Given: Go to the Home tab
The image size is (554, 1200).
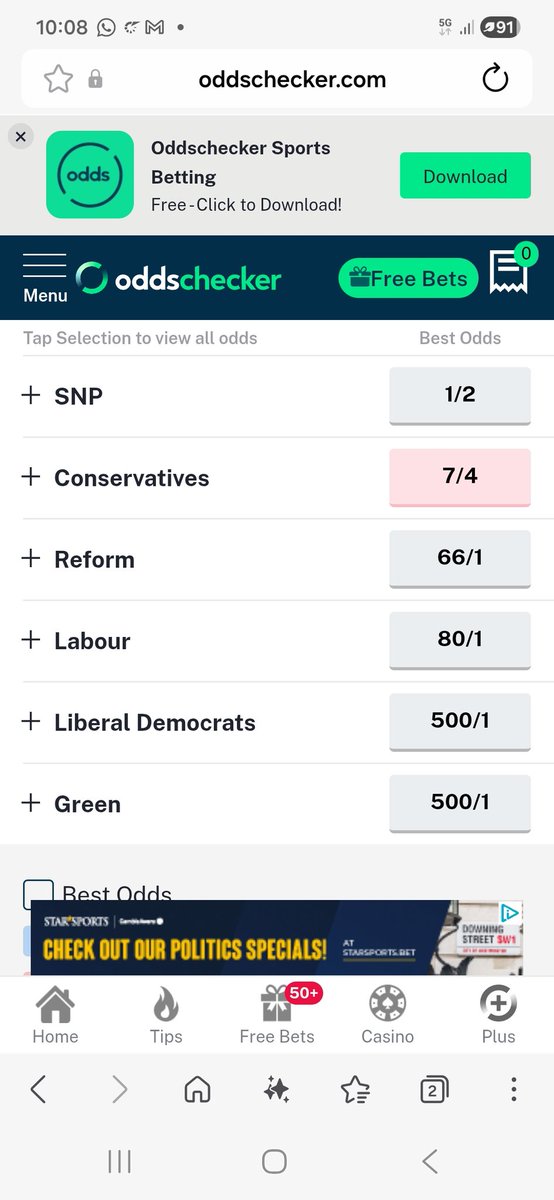Looking at the screenshot, I should coord(55,1016).
